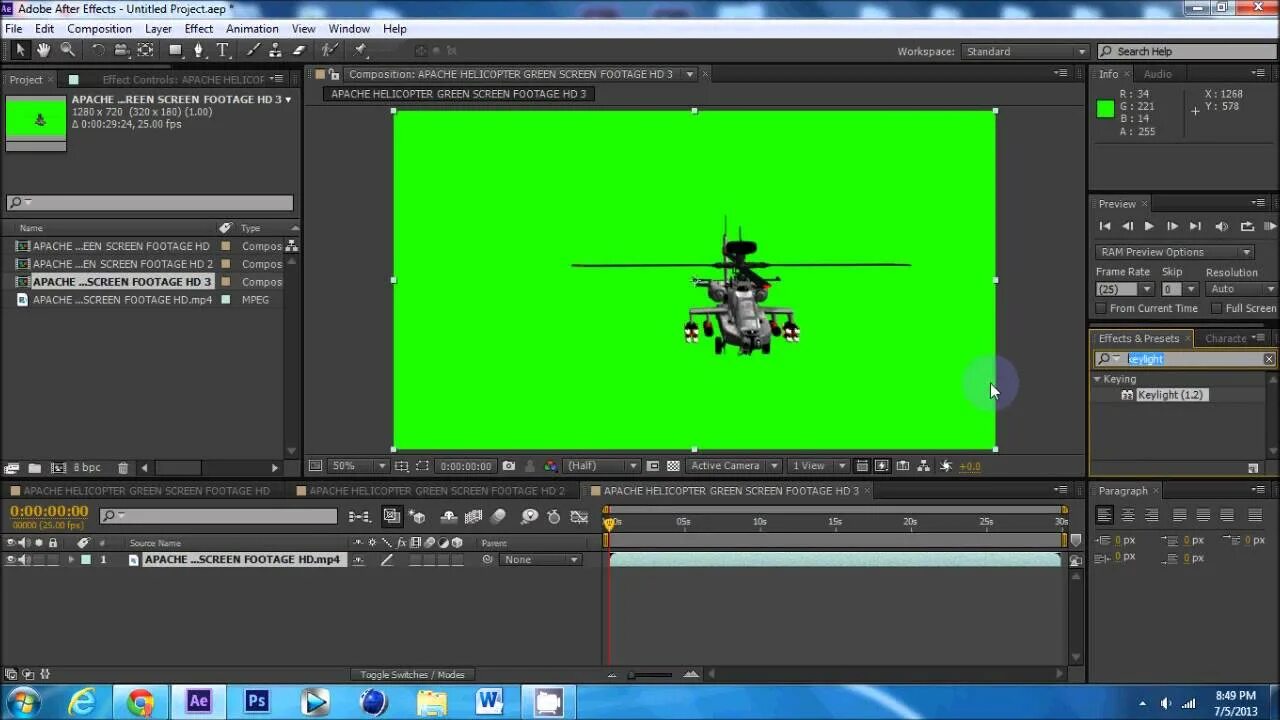Select the Clone Stamp tool
This screenshot has height=720, width=1280.
point(276,50)
